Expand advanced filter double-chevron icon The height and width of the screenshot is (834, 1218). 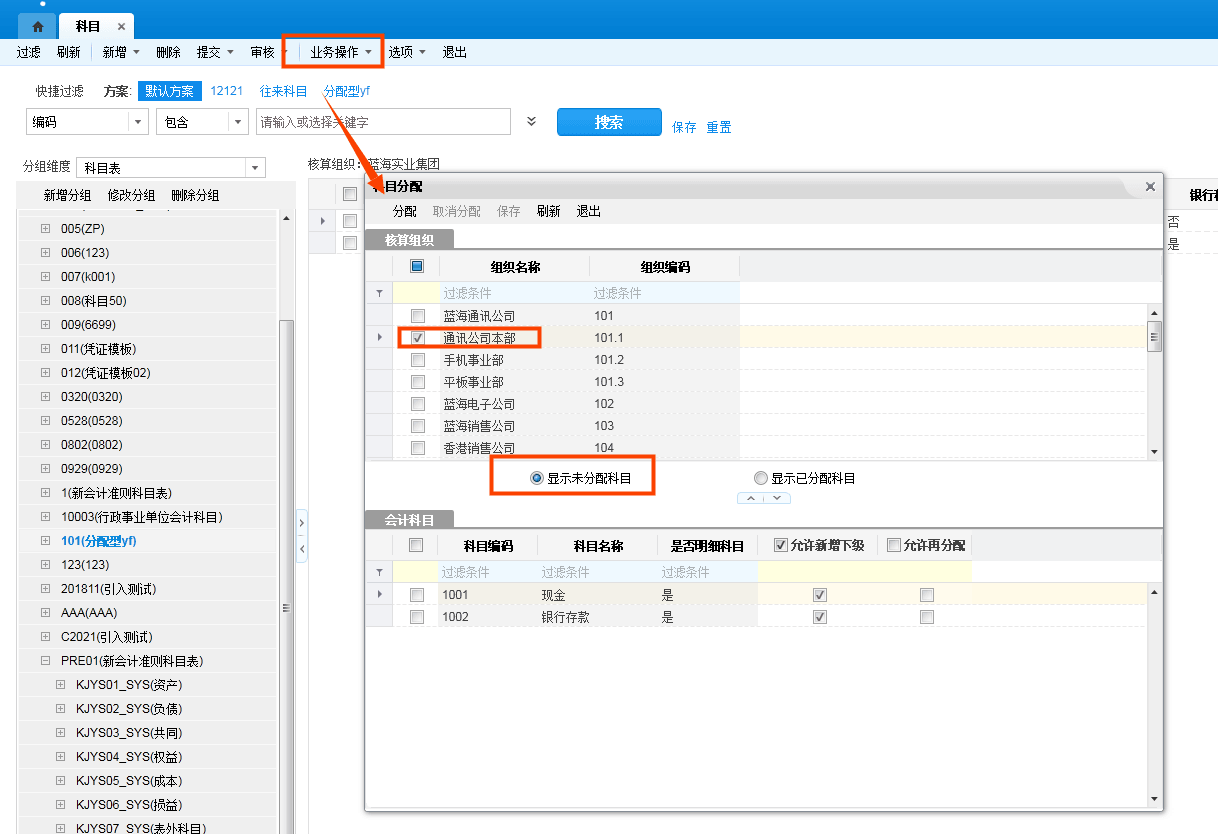click(x=532, y=122)
